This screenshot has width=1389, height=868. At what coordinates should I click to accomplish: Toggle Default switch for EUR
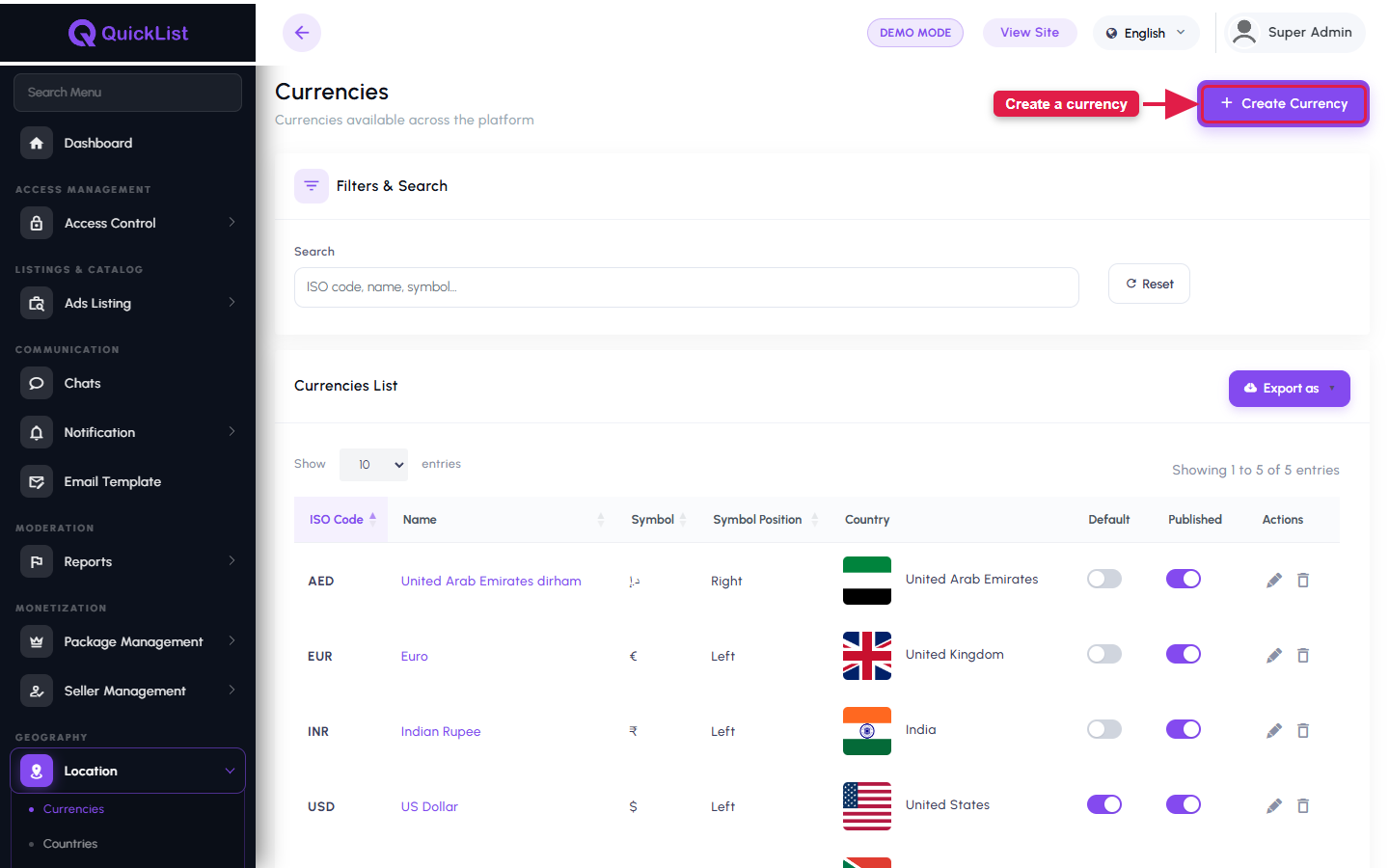point(1104,654)
